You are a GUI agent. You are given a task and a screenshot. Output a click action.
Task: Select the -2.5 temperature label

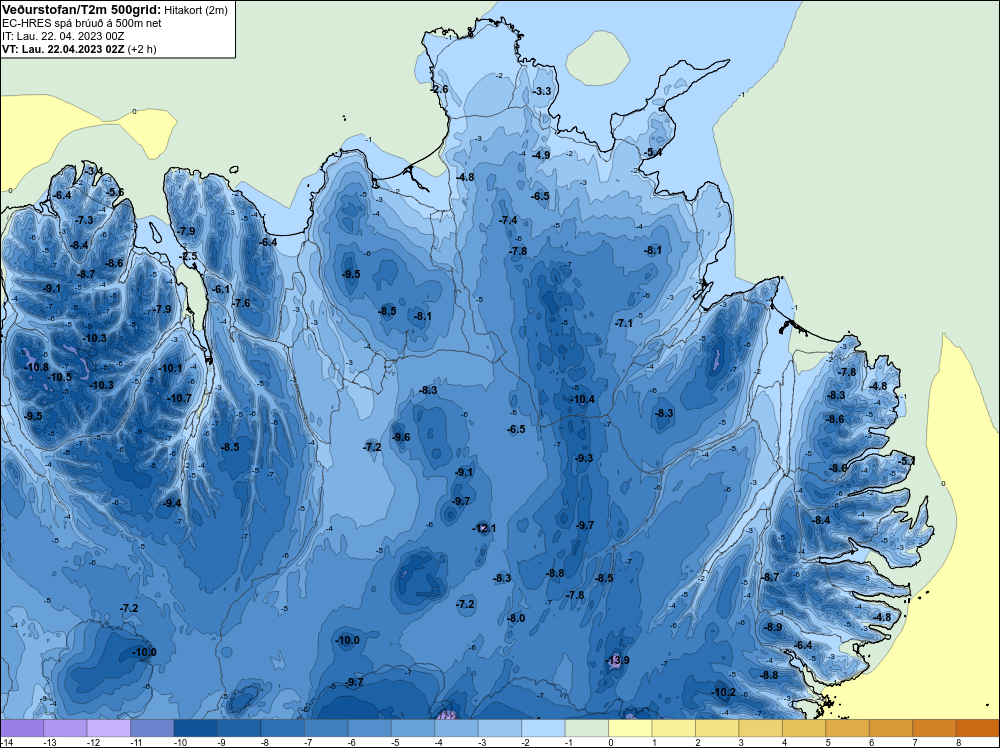pos(188,257)
